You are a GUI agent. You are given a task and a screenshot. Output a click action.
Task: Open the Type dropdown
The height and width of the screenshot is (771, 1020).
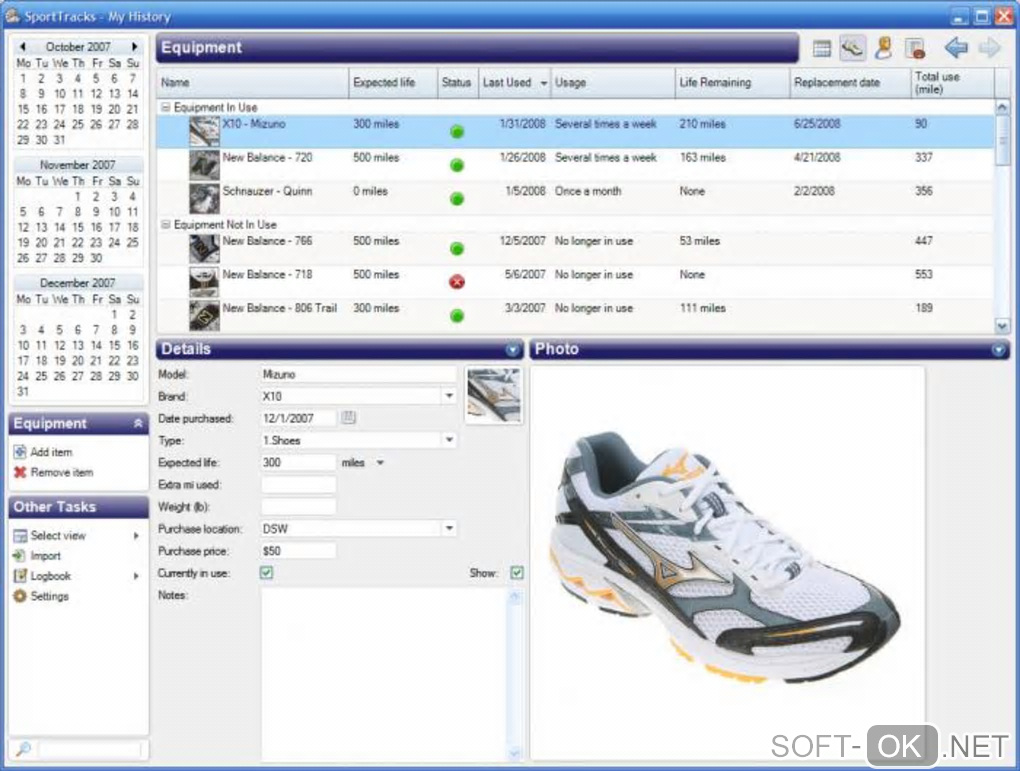449,440
